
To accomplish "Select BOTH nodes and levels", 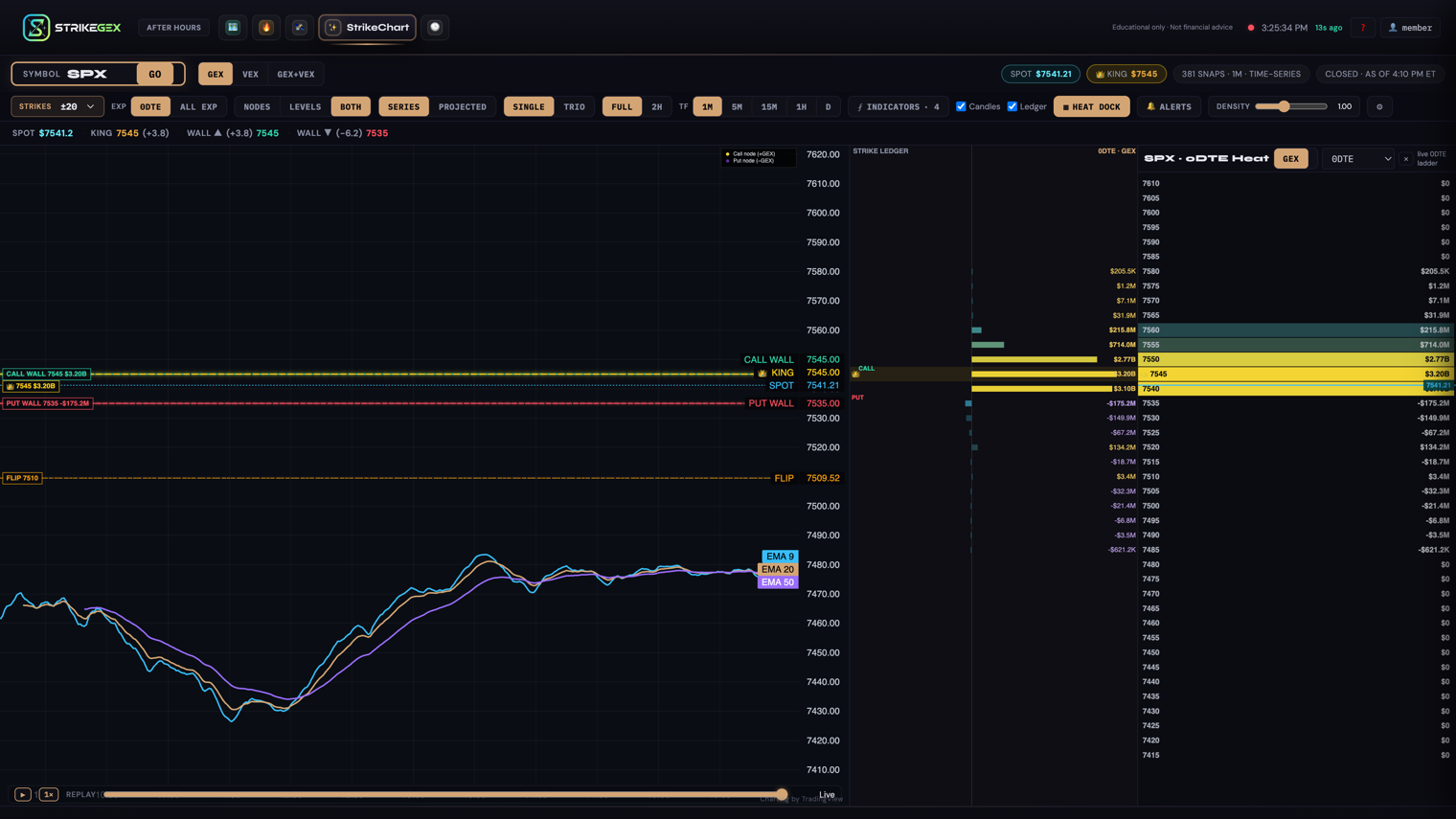I will click(x=351, y=106).
